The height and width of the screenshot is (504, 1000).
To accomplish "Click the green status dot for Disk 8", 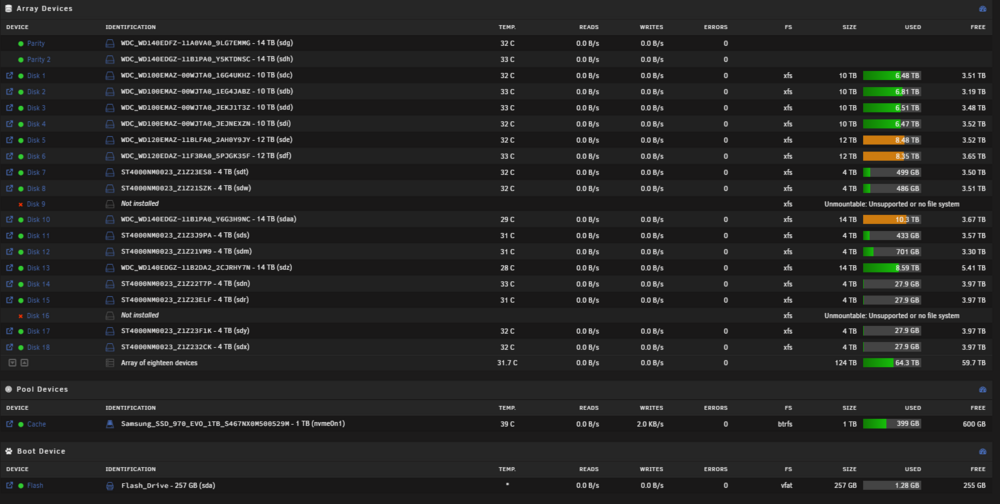I will [21, 189].
